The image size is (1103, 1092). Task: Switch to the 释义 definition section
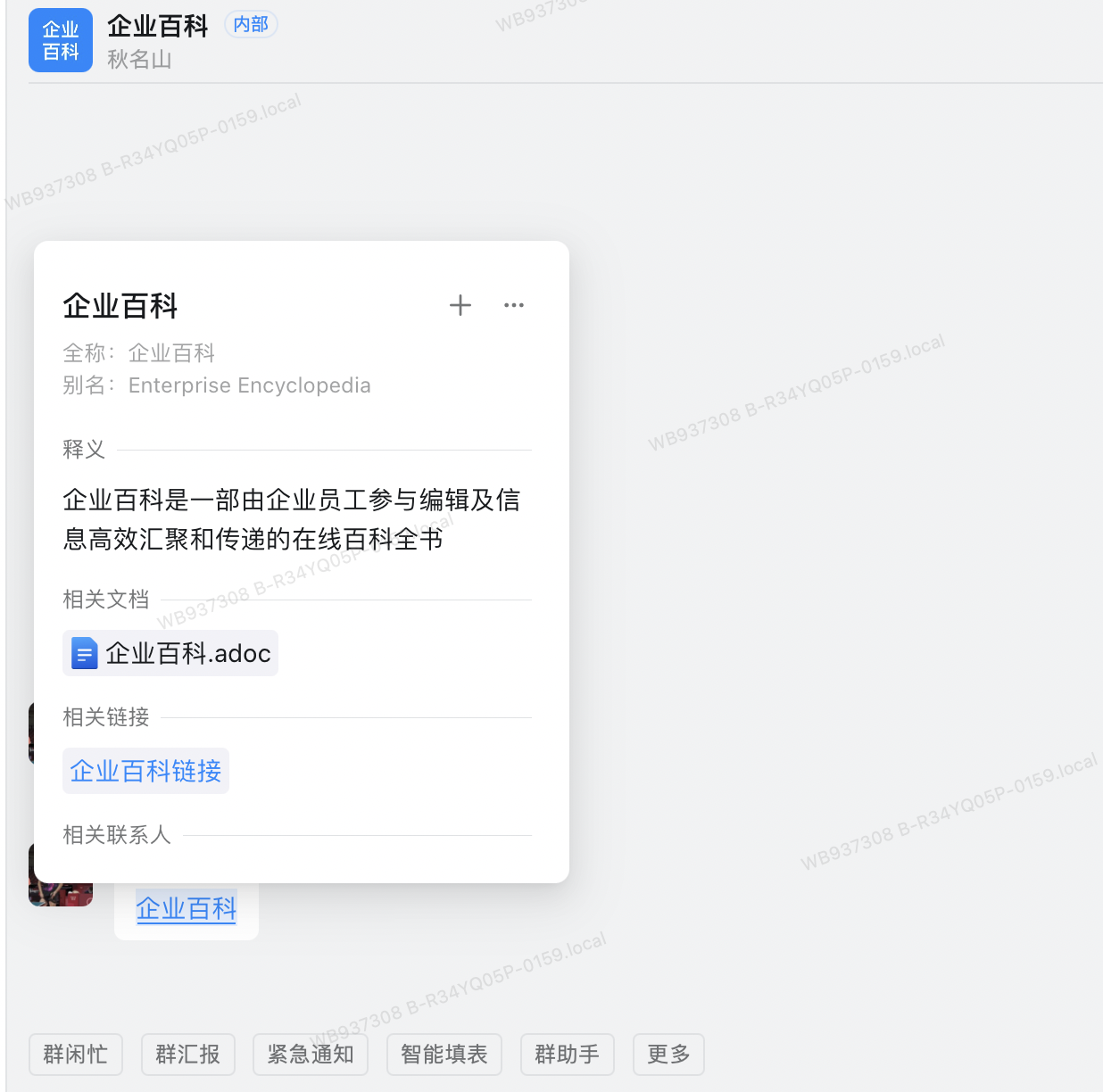click(83, 450)
